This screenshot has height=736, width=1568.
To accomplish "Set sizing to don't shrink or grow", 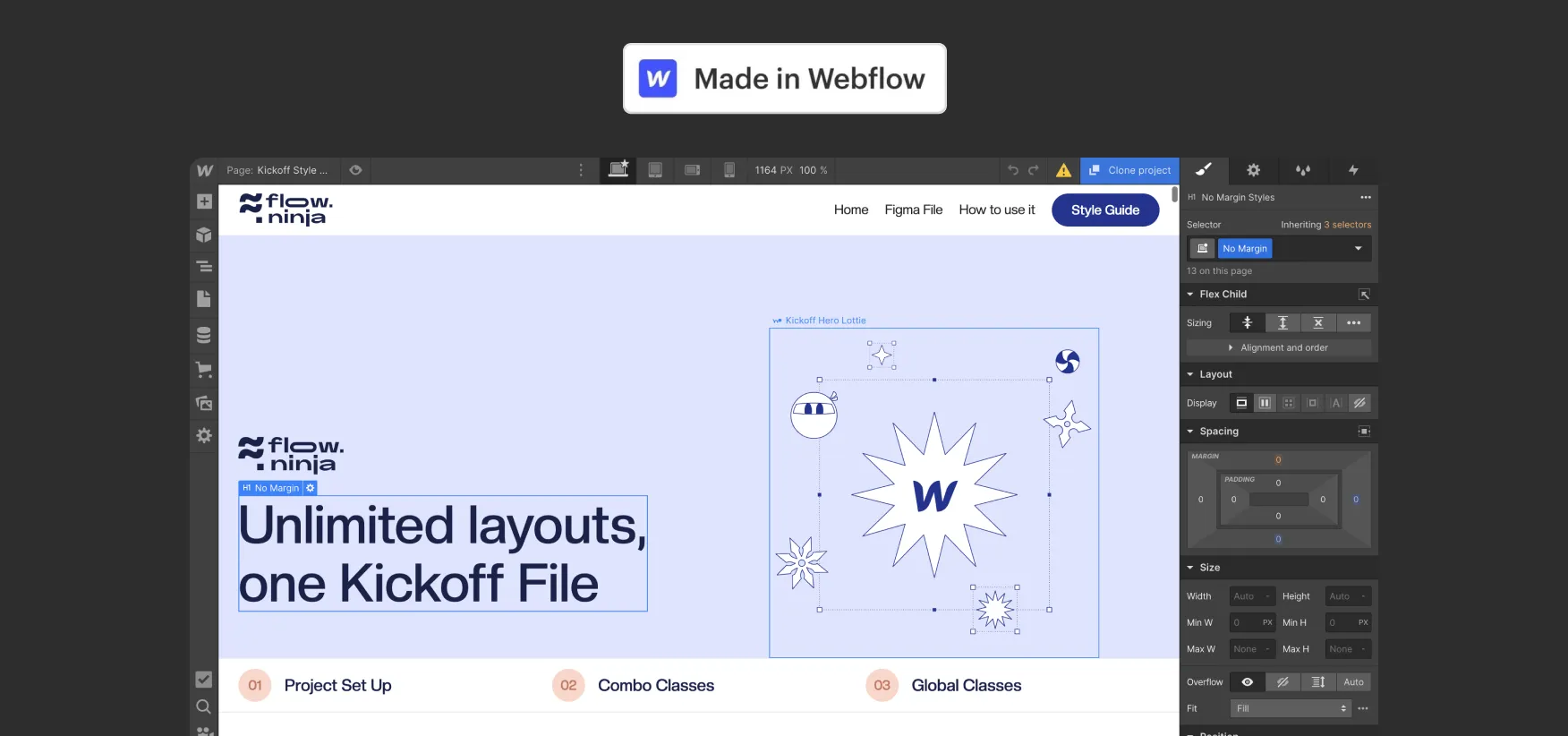I will click(x=1318, y=322).
